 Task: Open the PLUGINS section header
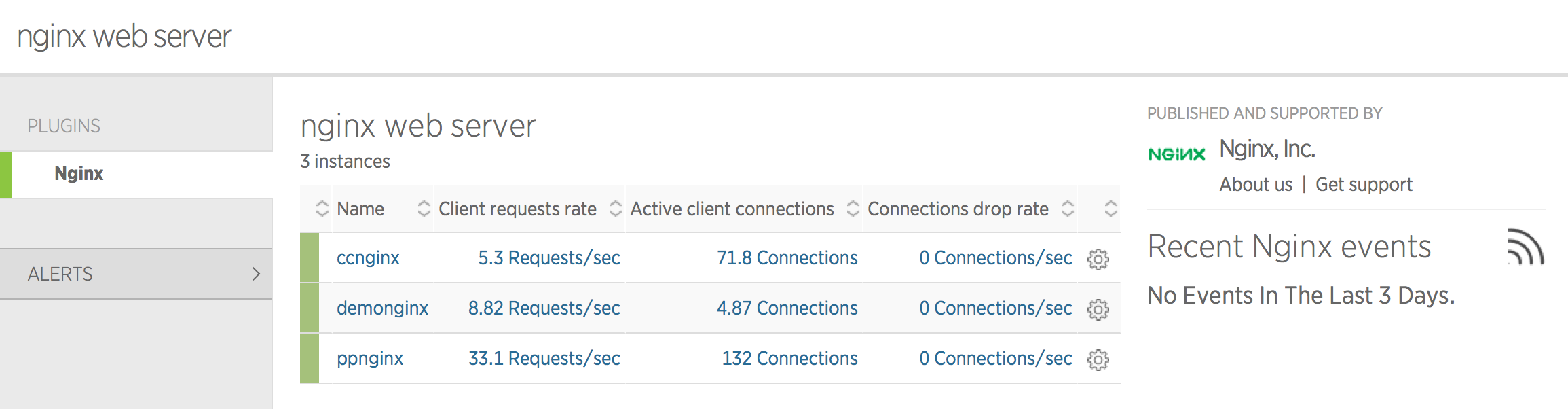[64, 125]
